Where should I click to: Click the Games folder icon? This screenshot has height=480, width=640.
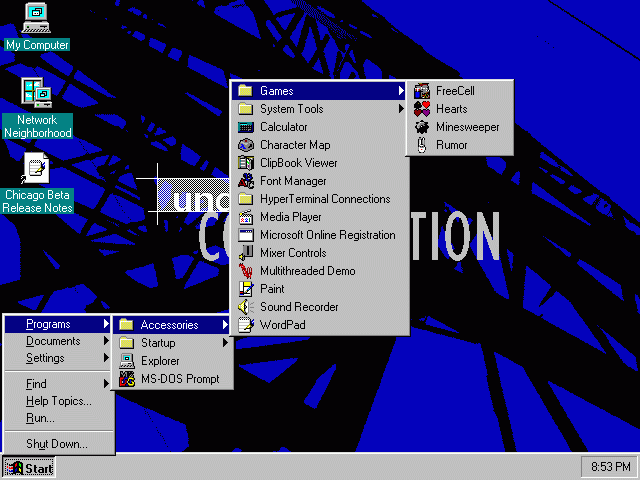245,90
